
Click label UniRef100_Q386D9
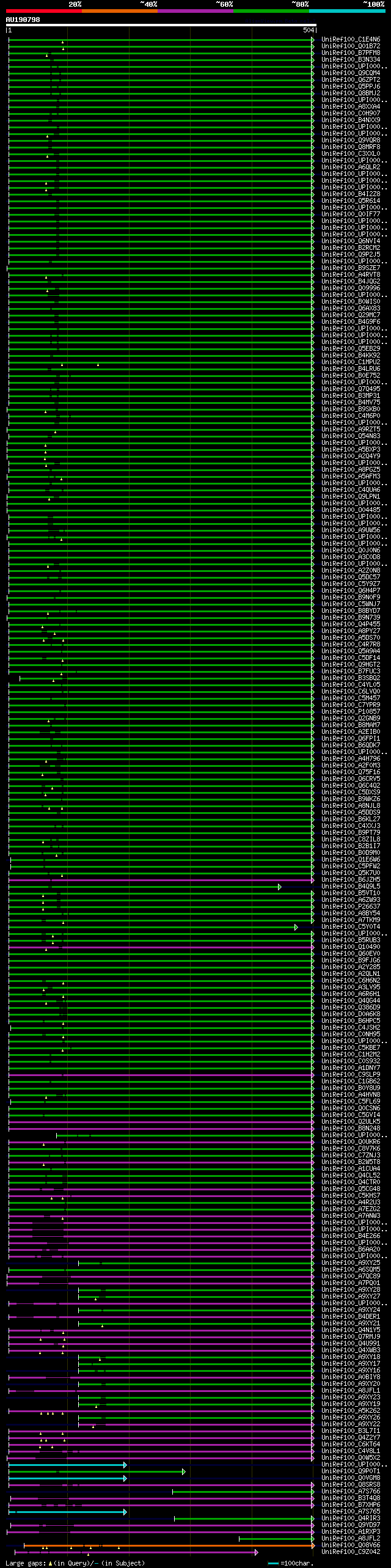pyautogui.click(x=351, y=1008)
